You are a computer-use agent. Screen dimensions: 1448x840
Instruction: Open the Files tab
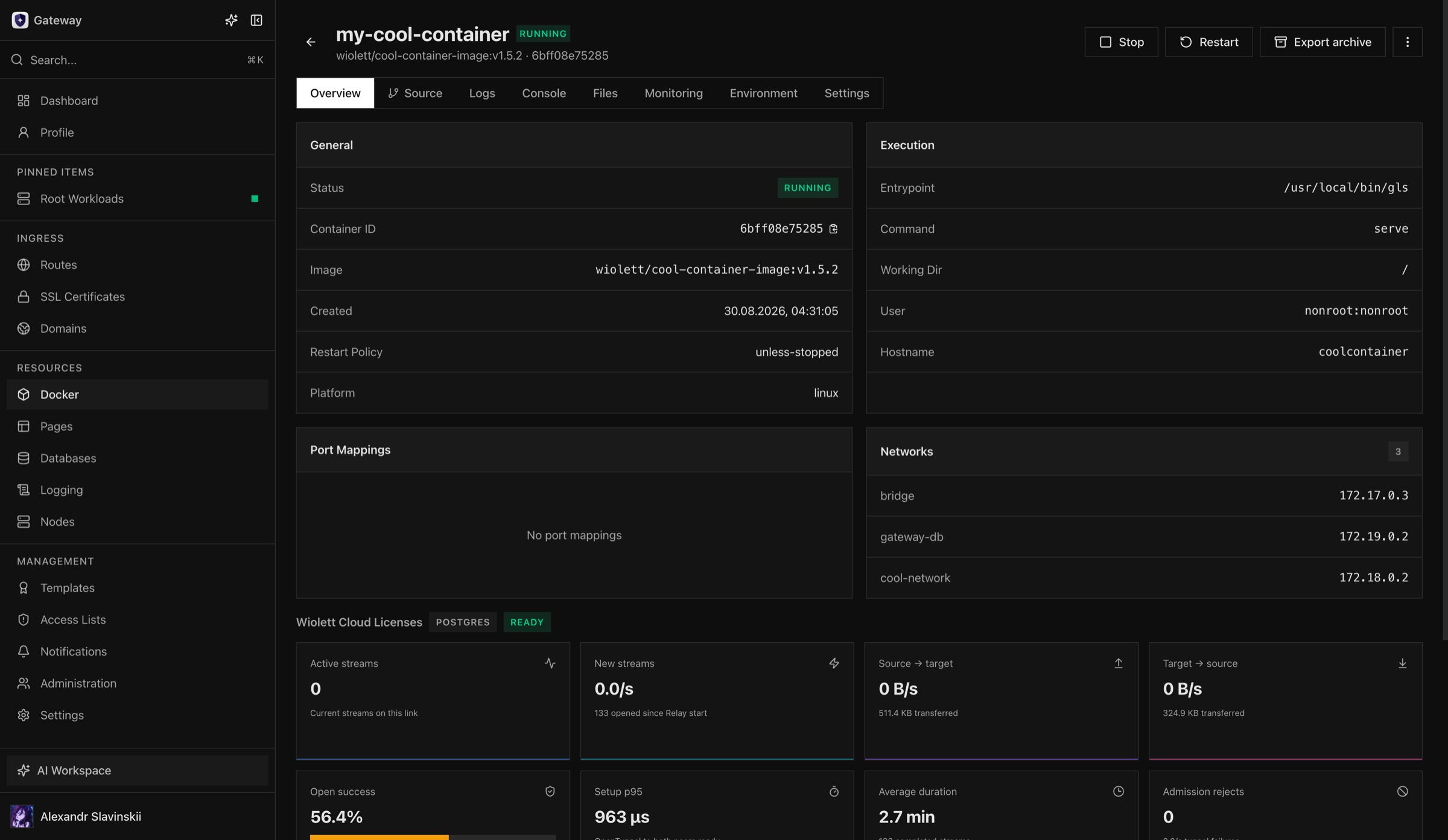[605, 93]
